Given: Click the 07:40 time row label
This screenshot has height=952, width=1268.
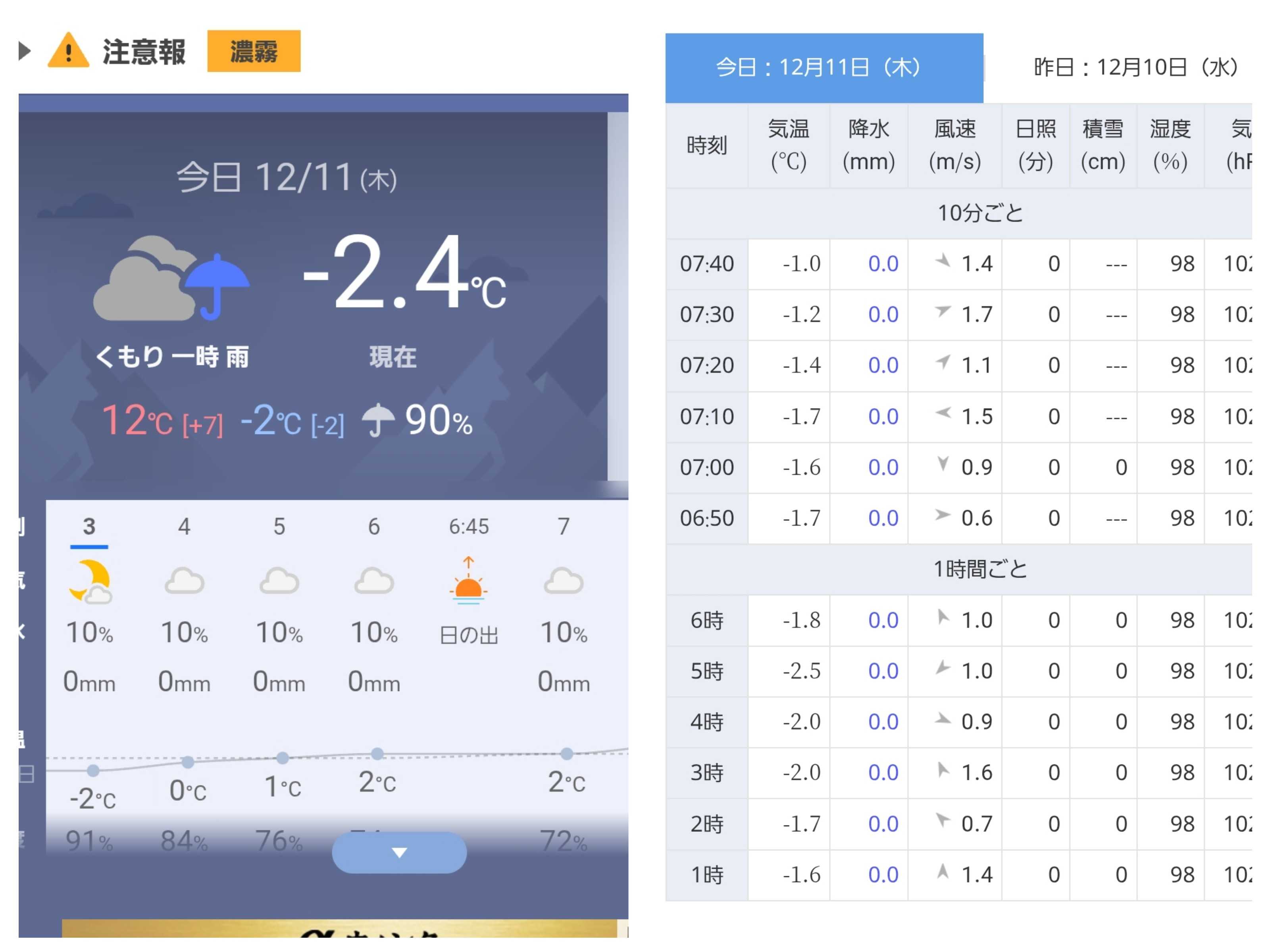Looking at the screenshot, I should pos(707,264).
